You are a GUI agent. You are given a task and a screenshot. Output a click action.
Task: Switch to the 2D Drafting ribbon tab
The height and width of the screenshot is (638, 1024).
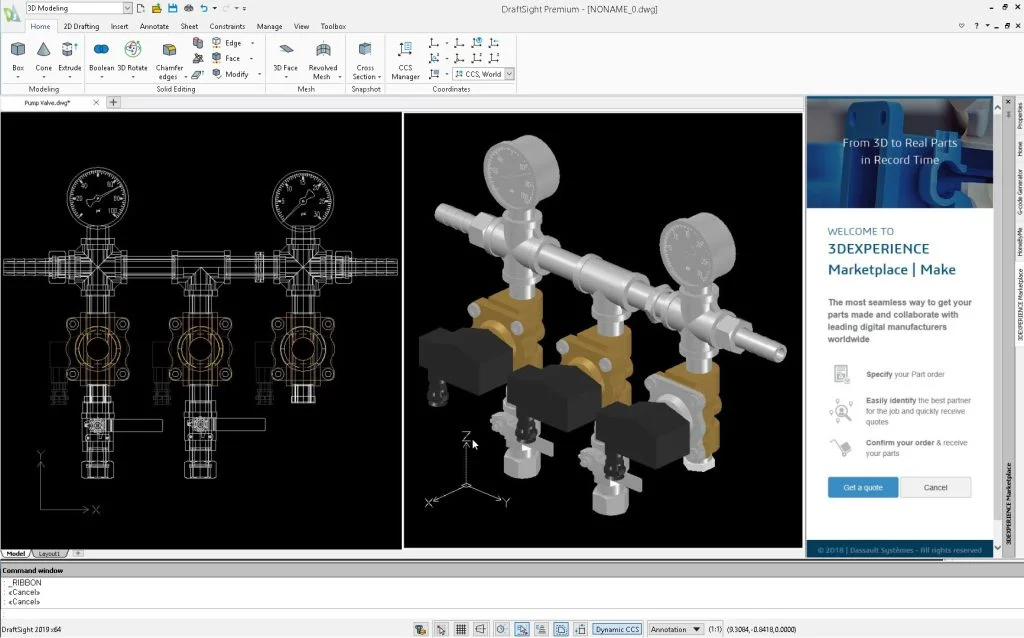point(81,26)
